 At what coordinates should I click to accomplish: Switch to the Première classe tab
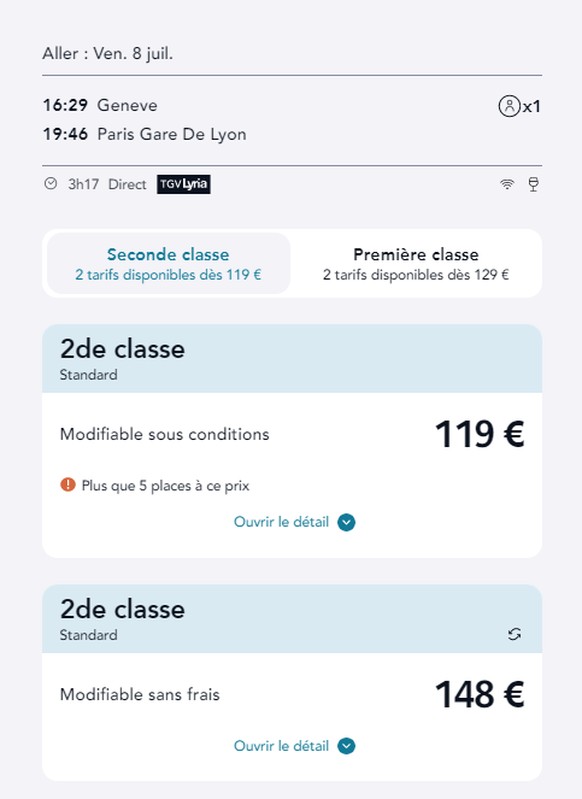pyautogui.click(x=416, y=263)
